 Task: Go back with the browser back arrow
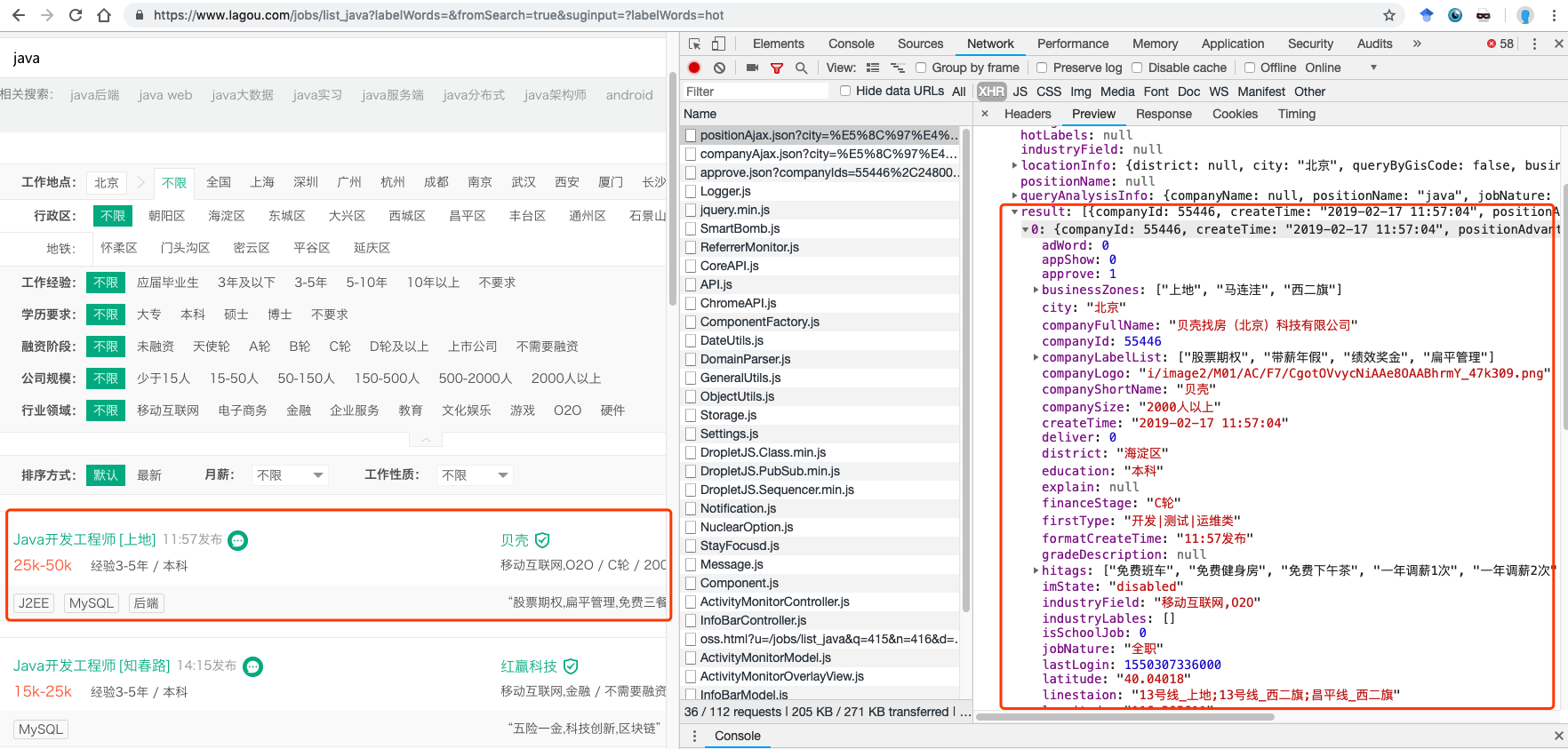pos(19,15)
